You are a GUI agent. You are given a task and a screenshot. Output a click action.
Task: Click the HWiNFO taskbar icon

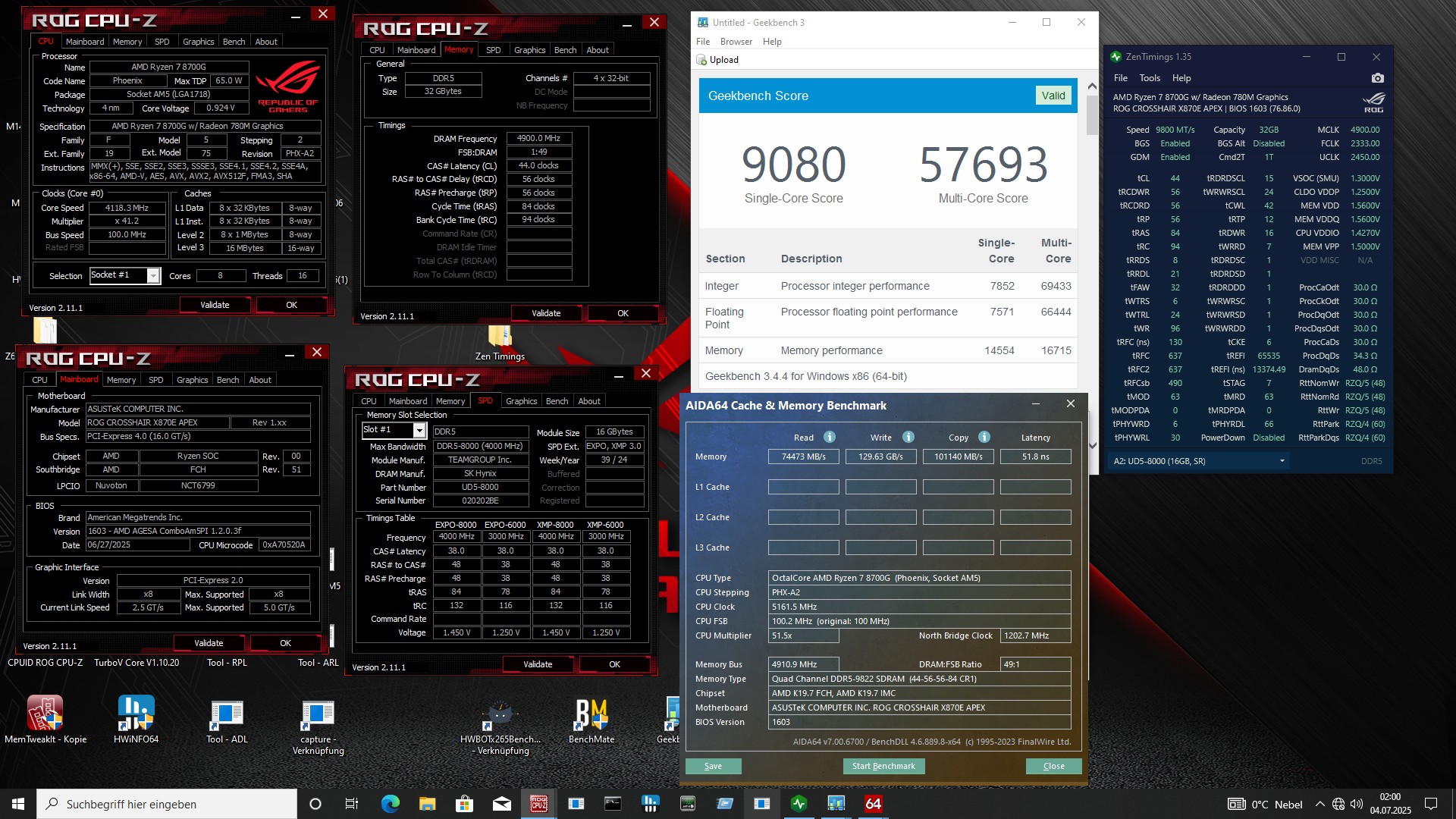click(650, 804)
